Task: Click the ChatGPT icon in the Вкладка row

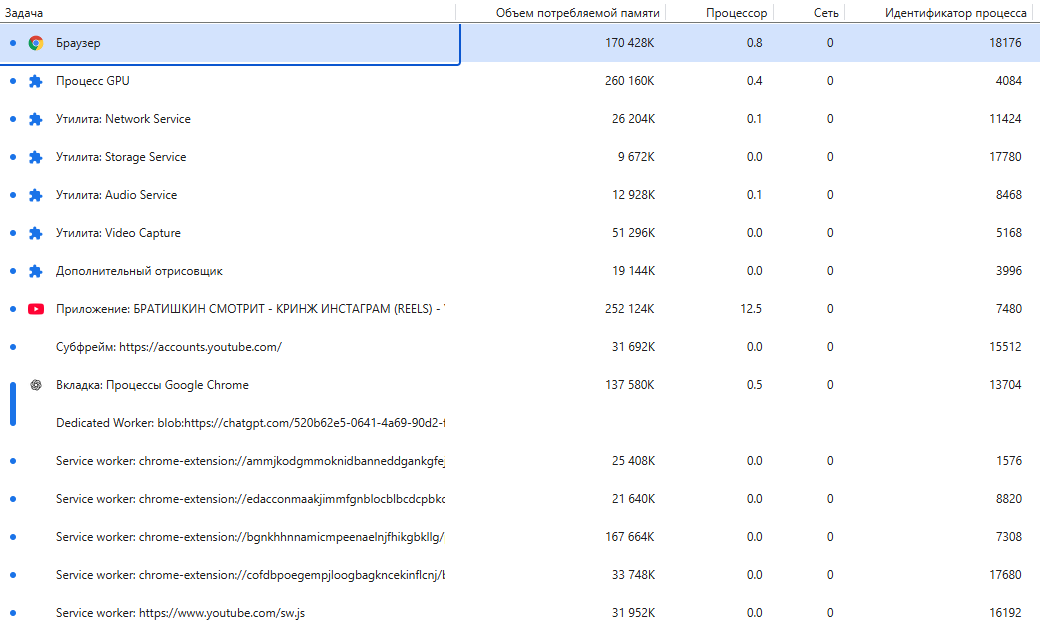Action: coord(36,385)
